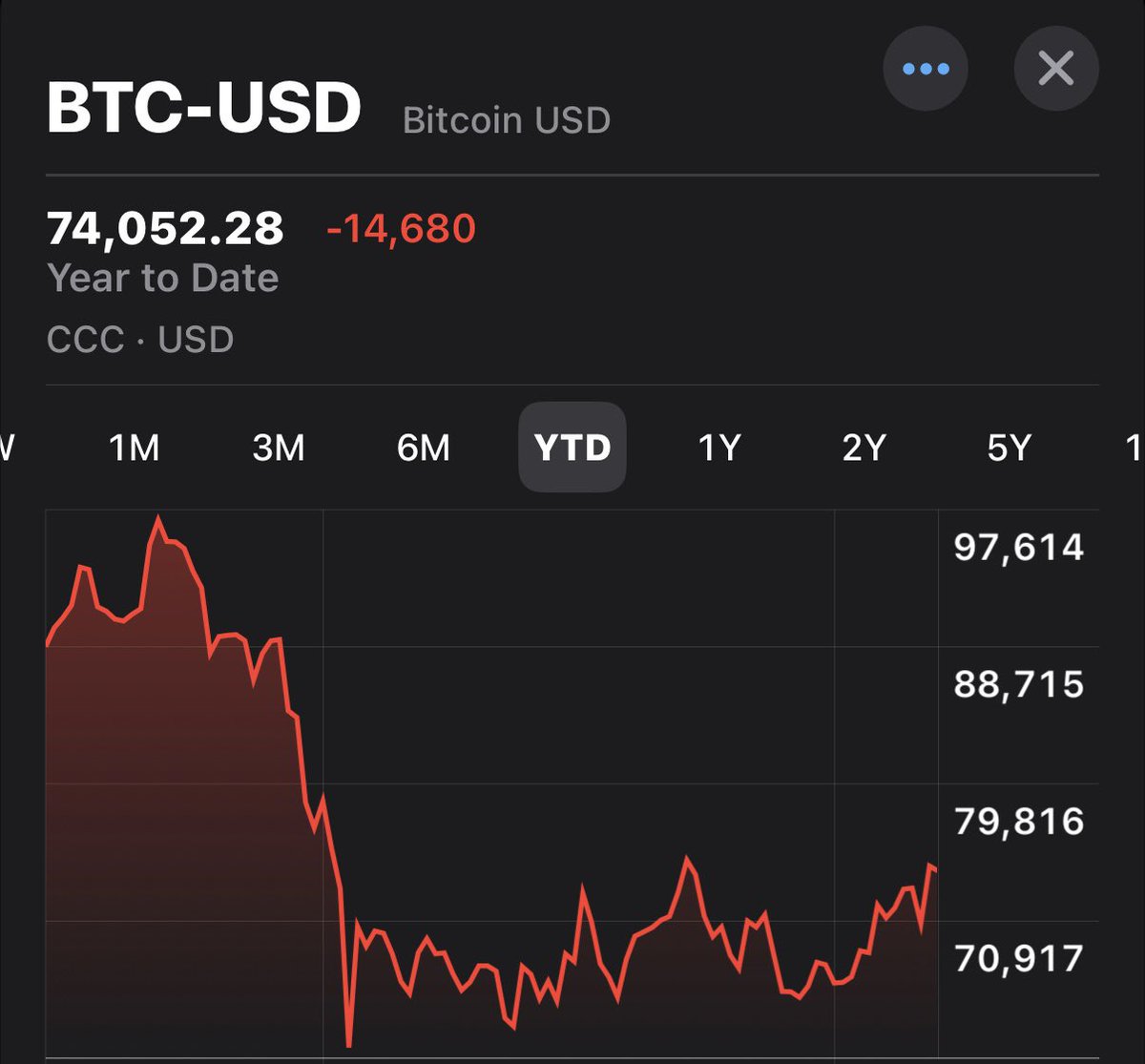Screen dimensions: 1145x1064
Task: Close the BTC-USD detail view
Action: click(x=1055, y=69)
